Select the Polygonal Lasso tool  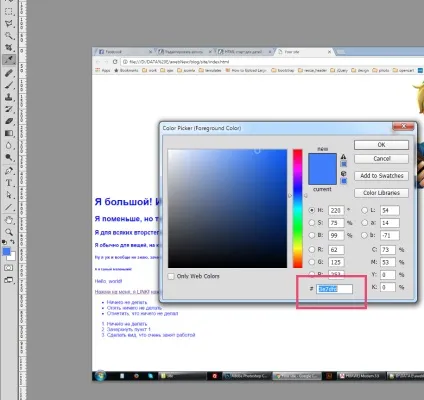point(9,24)
